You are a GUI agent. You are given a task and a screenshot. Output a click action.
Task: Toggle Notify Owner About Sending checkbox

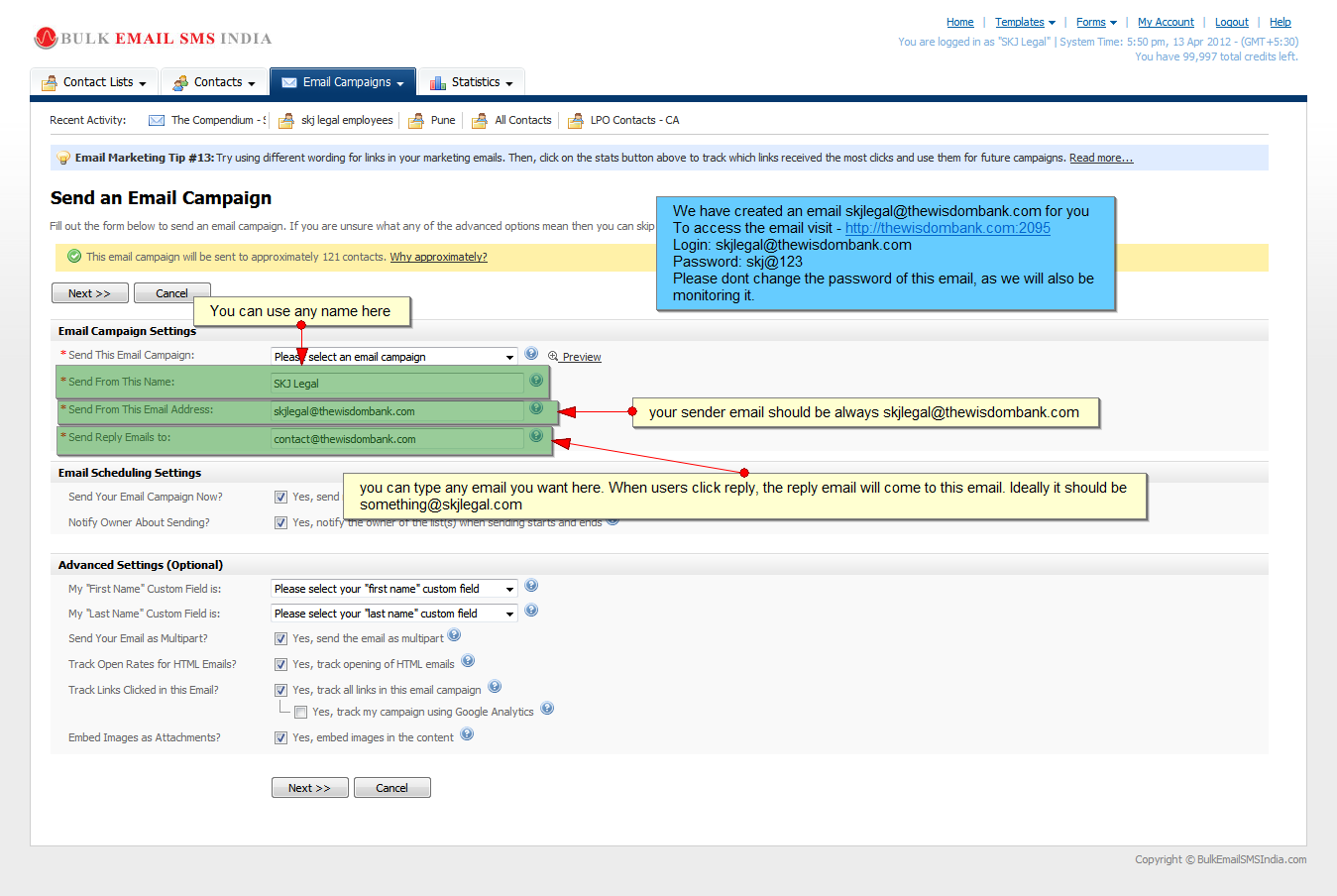pyautogui.click(x=281, y=523)
